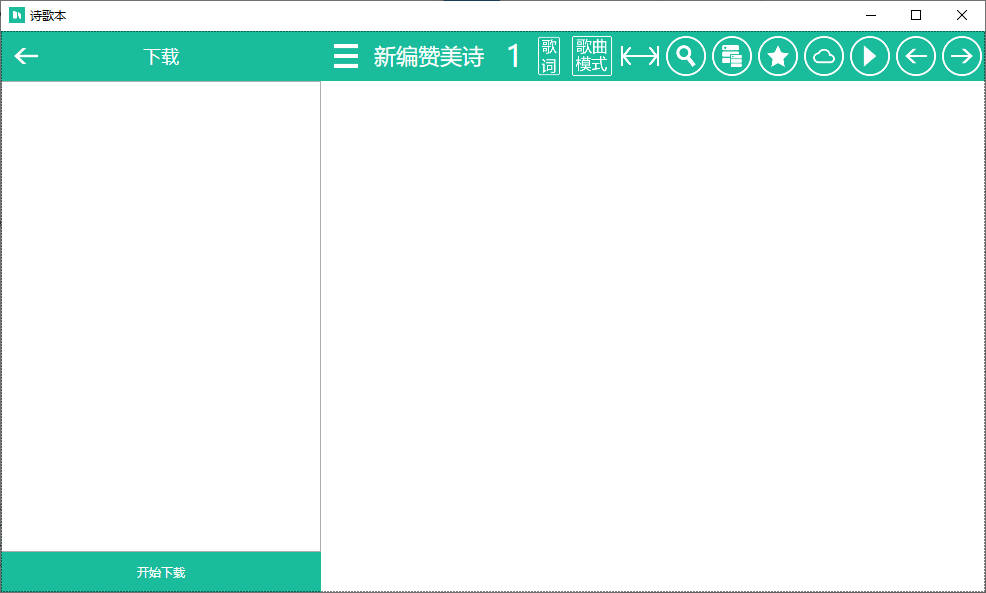Go back from the 下载 panel
The width and height of the screenshot is (986, 593).
pyautogui.click(x=26, y=56)
